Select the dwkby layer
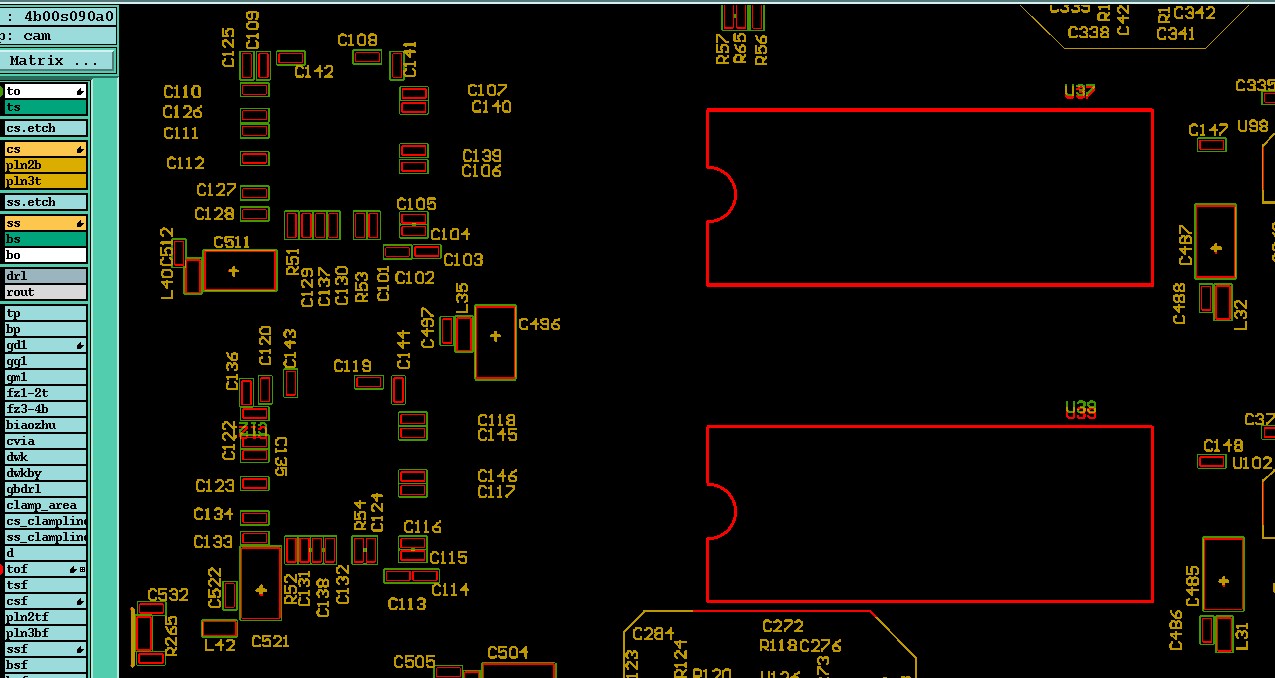Viewport: 1275px width, 678px height. (45, 473)
